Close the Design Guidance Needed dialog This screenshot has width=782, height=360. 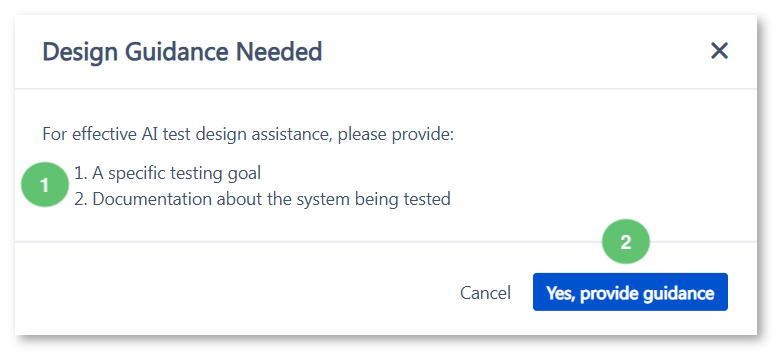click(x=719, y=51)
